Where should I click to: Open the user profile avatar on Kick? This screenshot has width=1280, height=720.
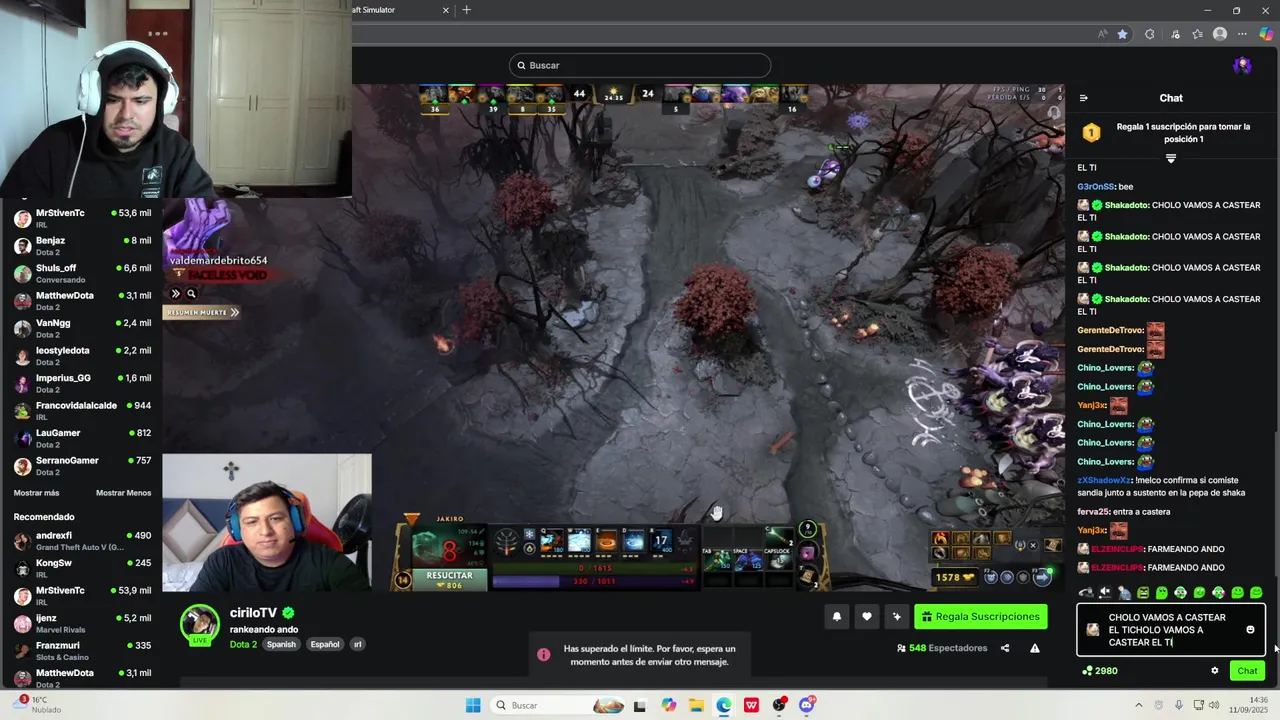(x=1242, y=65)
